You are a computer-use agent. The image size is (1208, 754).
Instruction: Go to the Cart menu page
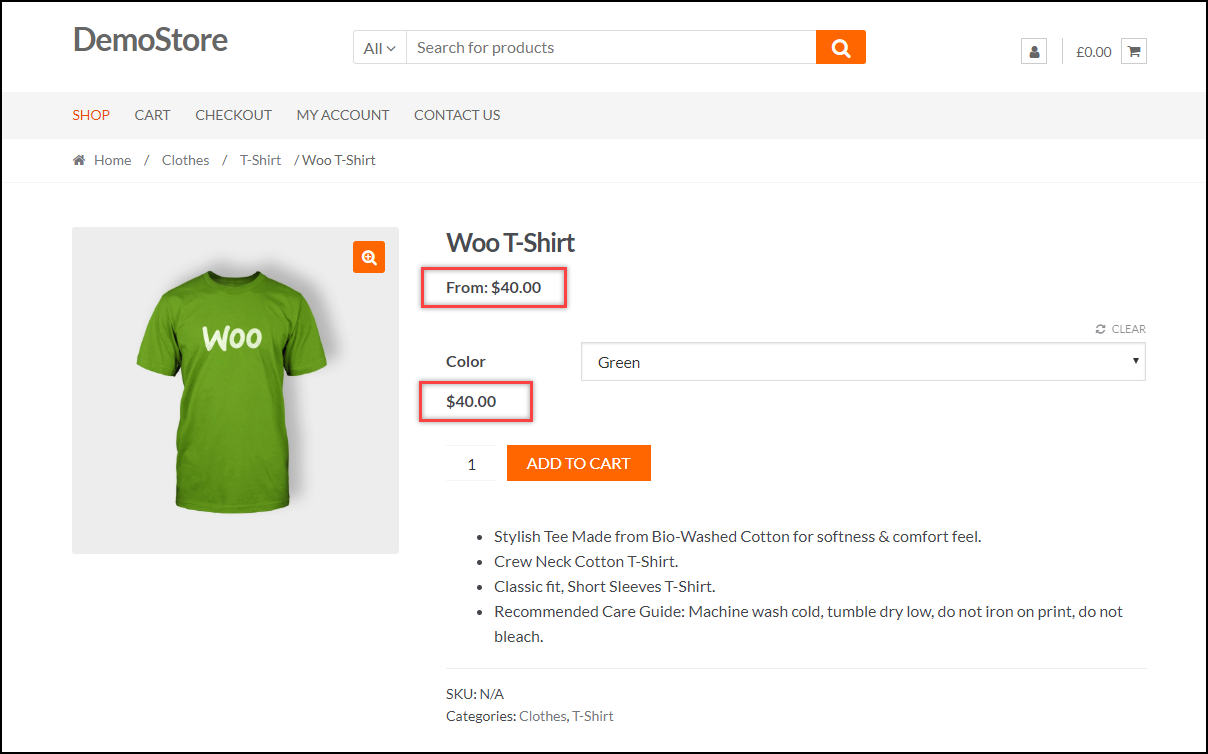click(x=152, y=115)
